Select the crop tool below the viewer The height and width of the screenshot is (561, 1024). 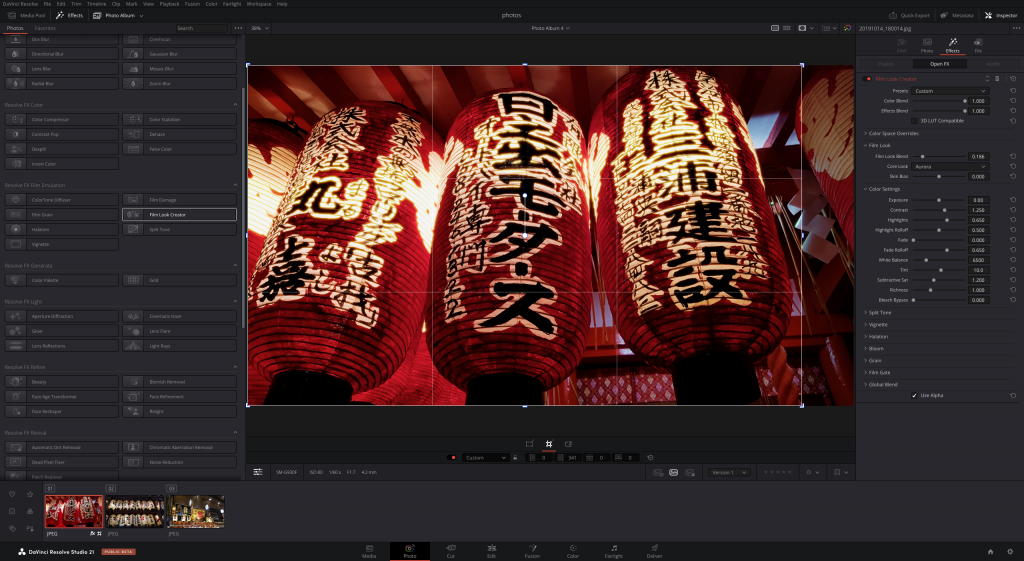(549, 444)
